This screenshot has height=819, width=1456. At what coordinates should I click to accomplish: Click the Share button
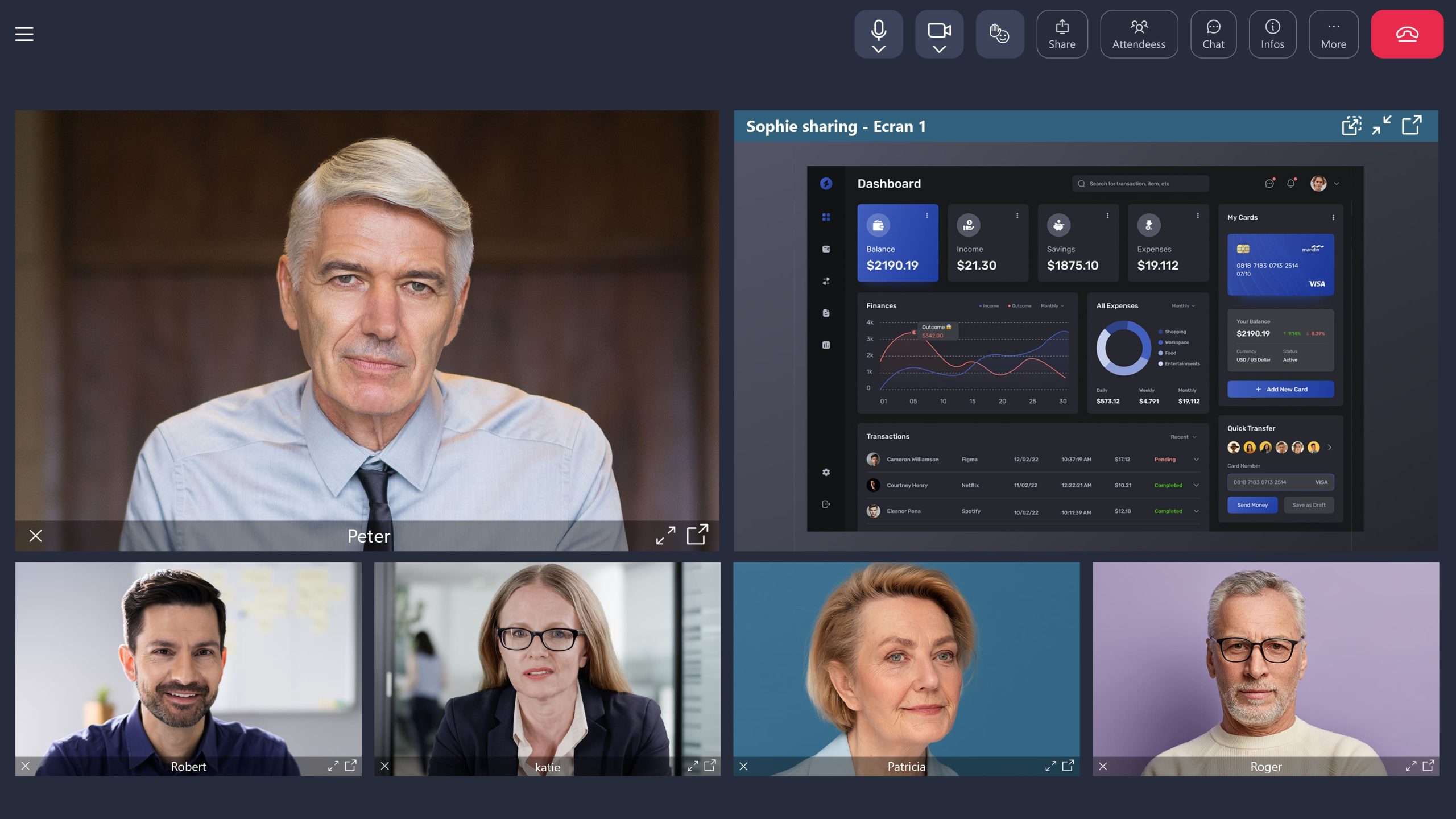pos(1062,34)
